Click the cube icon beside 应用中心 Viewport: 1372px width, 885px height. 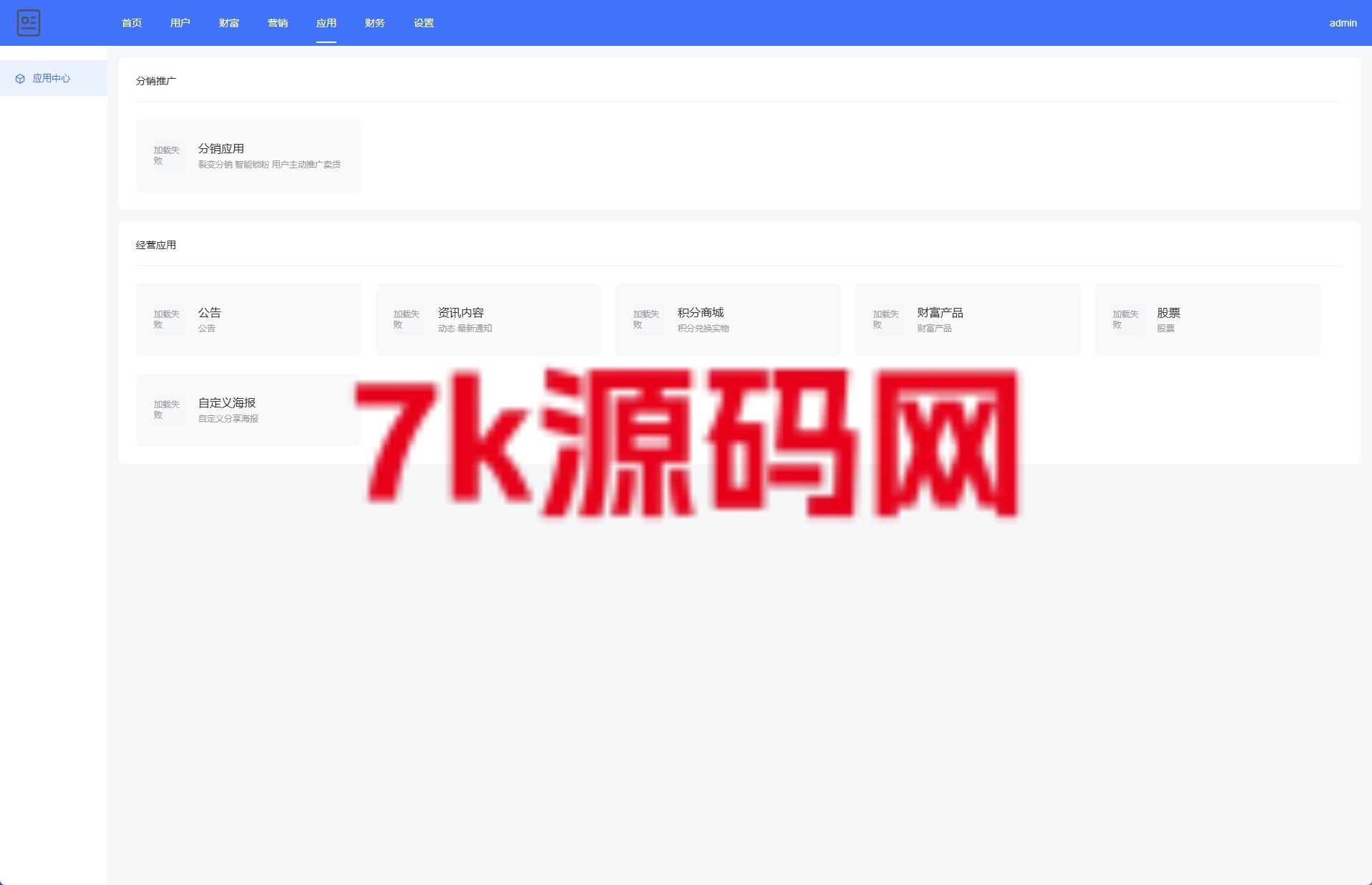coord(20,79)
